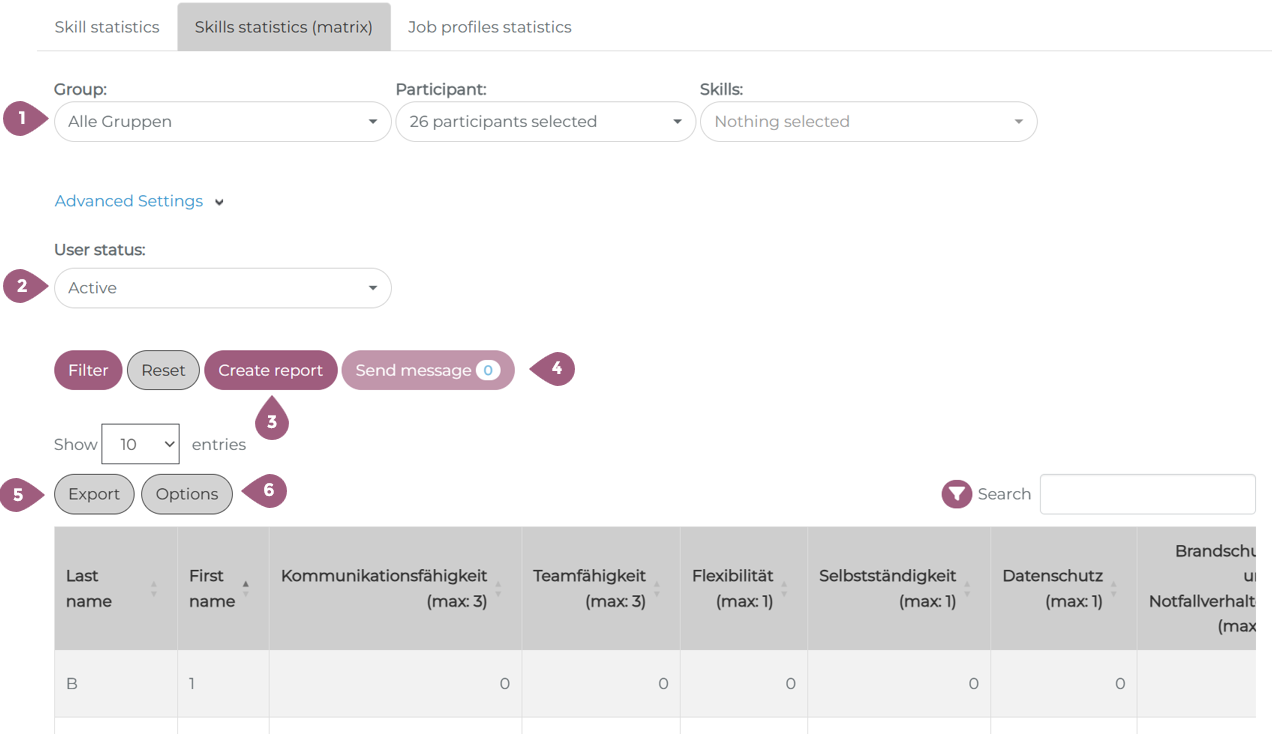Image resolution: width=1272 pixels, height=741 pixels.
Task: Change the Show entries count selector
Action: 140,444
